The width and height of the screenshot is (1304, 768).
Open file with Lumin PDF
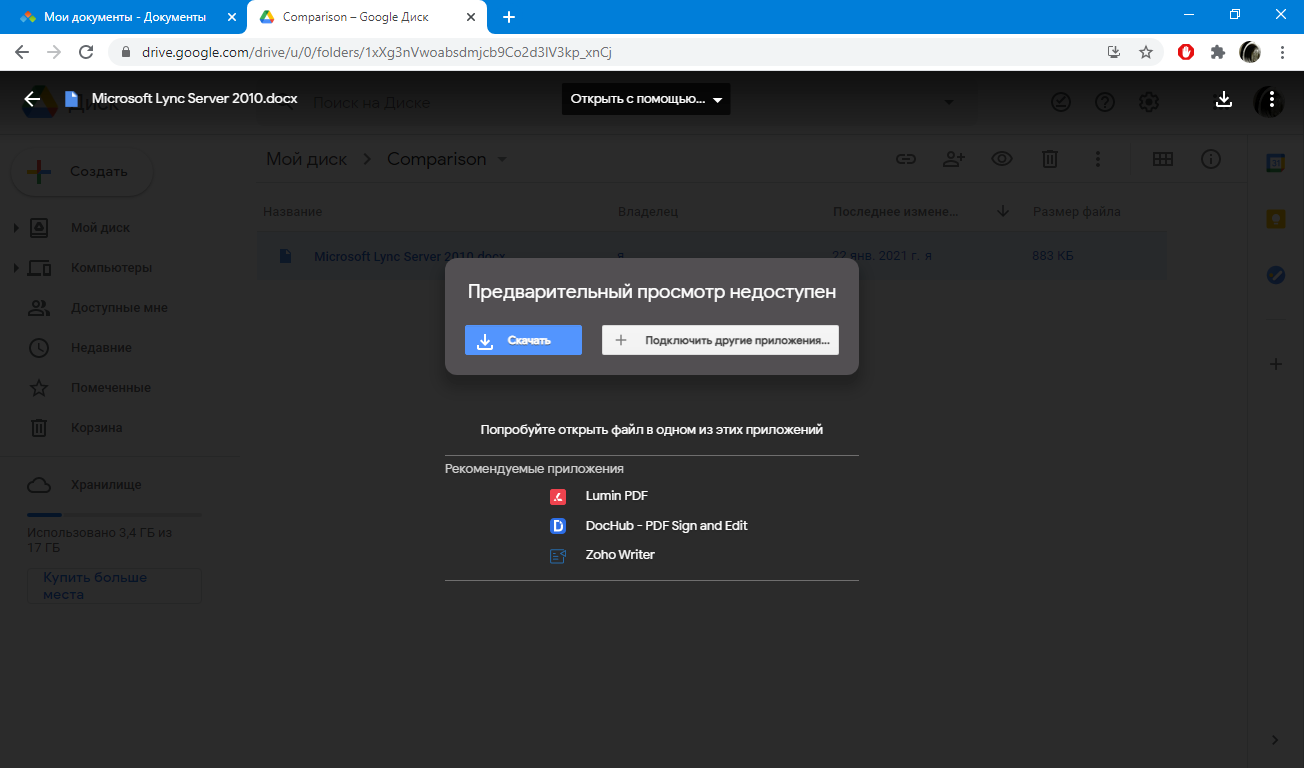pyautogui.click(x=617, y=496)
